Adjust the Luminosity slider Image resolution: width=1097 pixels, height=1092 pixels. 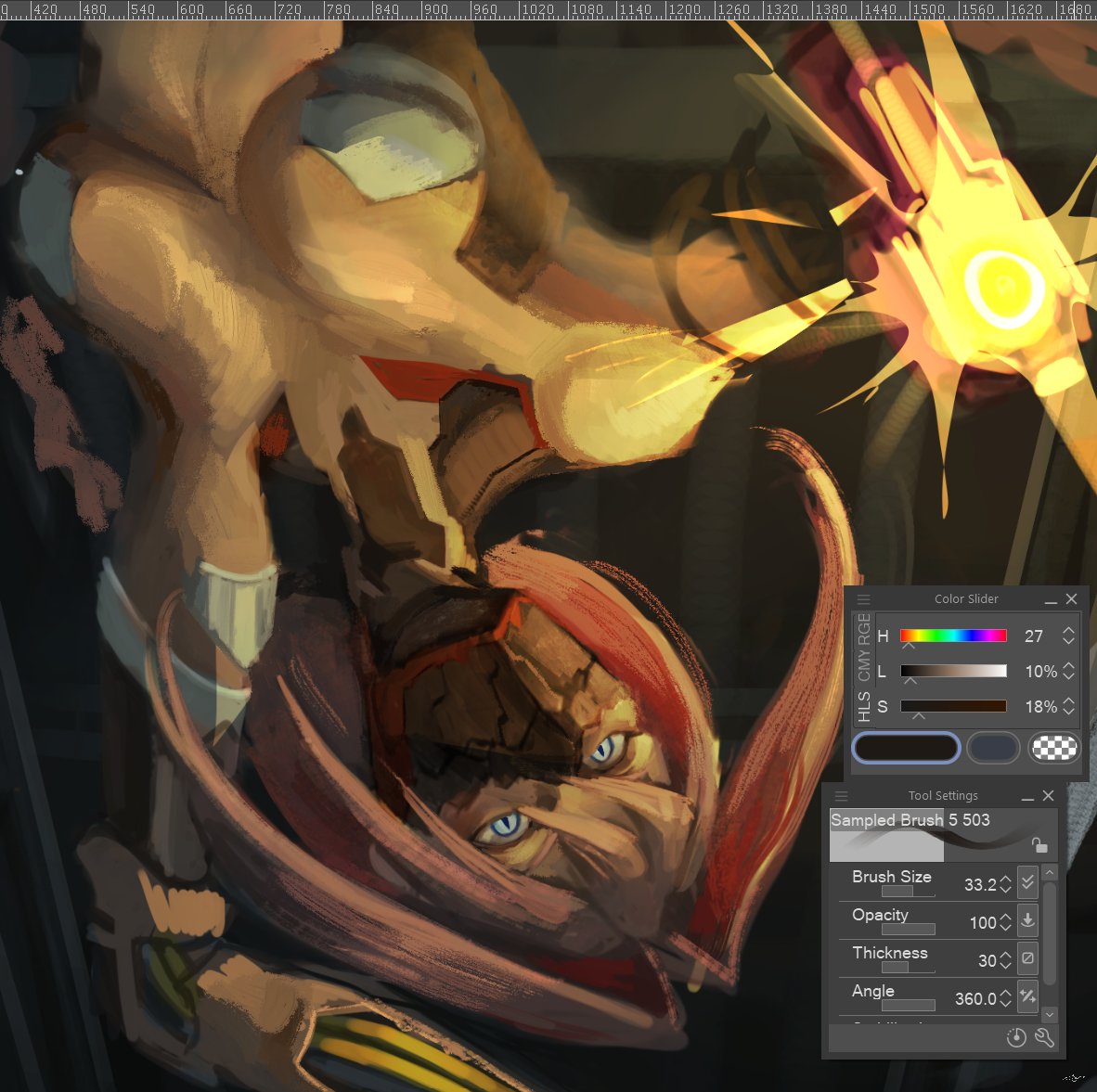953,671
